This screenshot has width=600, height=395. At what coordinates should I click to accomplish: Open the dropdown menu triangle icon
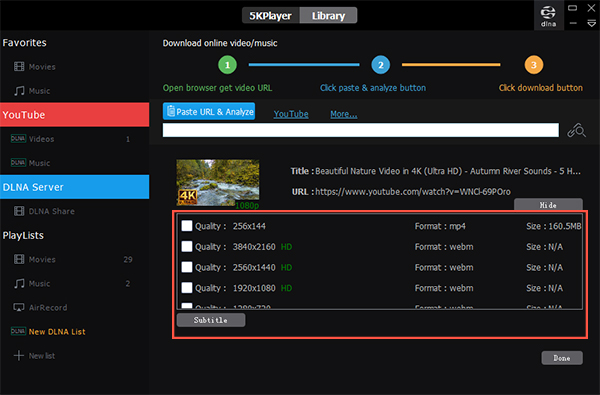[591, 24]
